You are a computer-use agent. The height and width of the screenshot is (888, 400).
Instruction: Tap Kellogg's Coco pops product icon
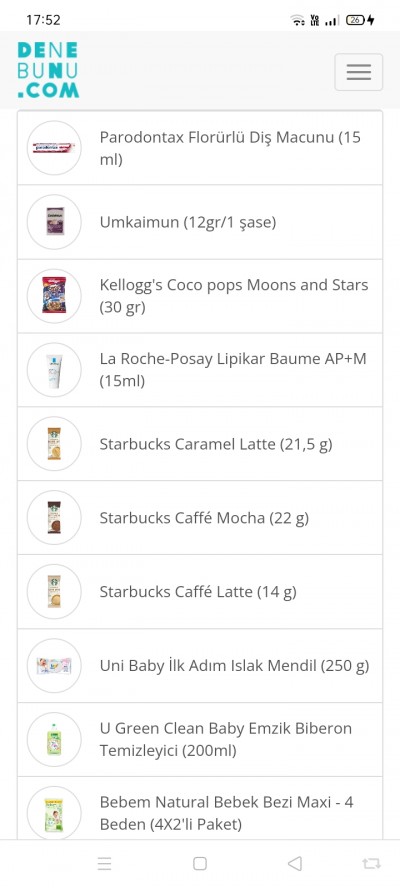54,296
